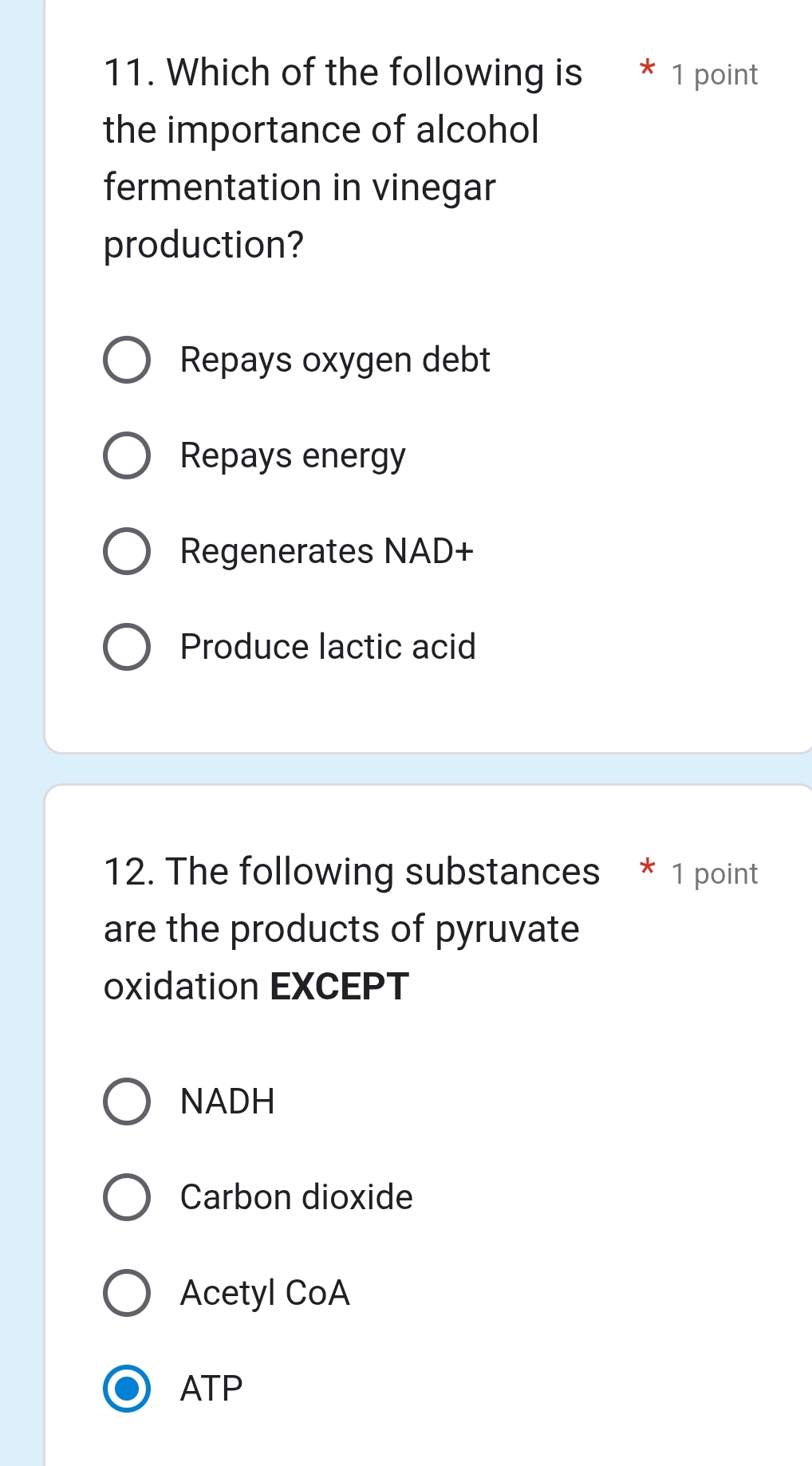Select the Acetyl CoA option

click(x=127, y=1292)
